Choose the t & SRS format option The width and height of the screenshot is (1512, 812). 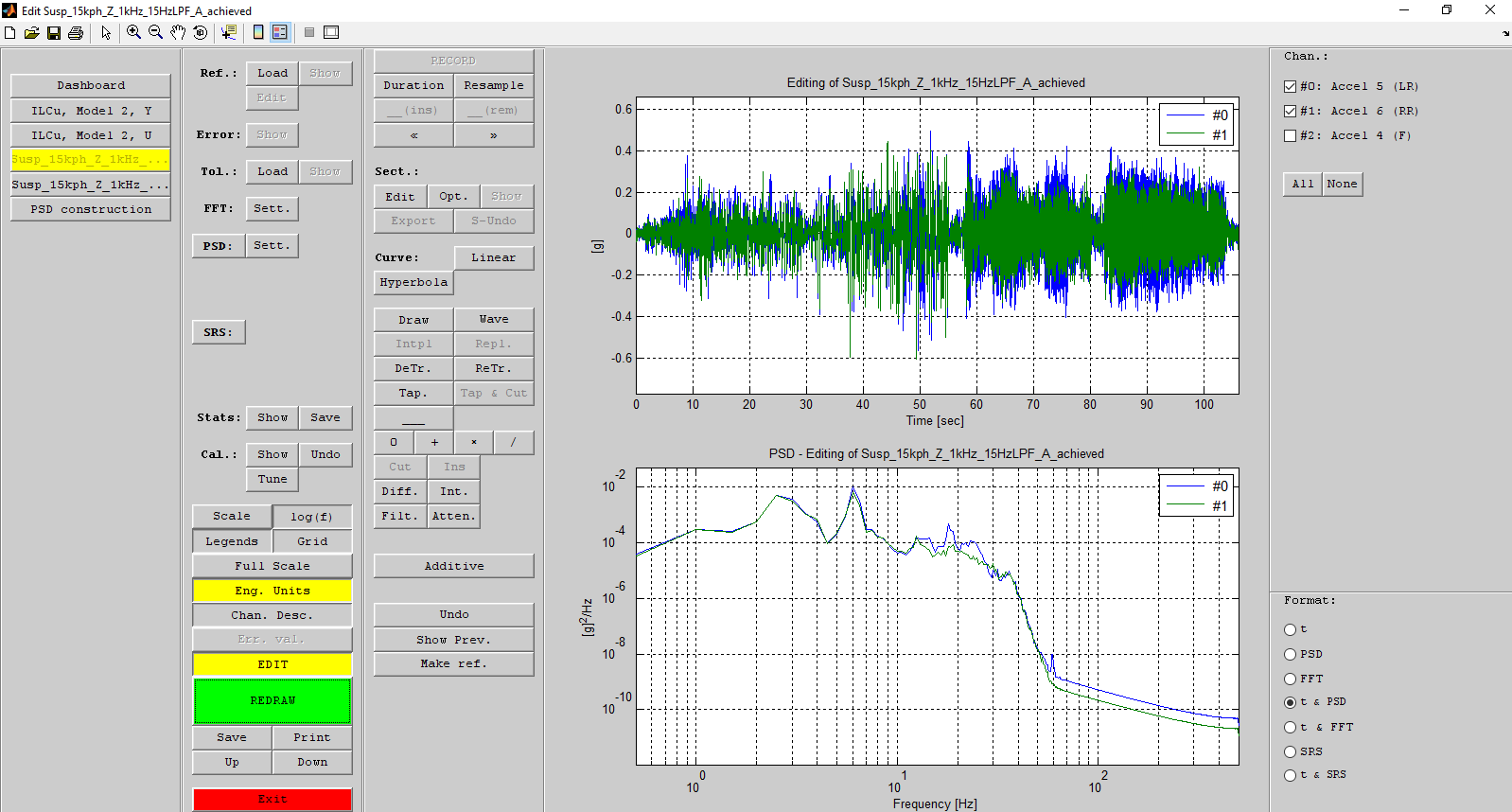(1290, 775)
